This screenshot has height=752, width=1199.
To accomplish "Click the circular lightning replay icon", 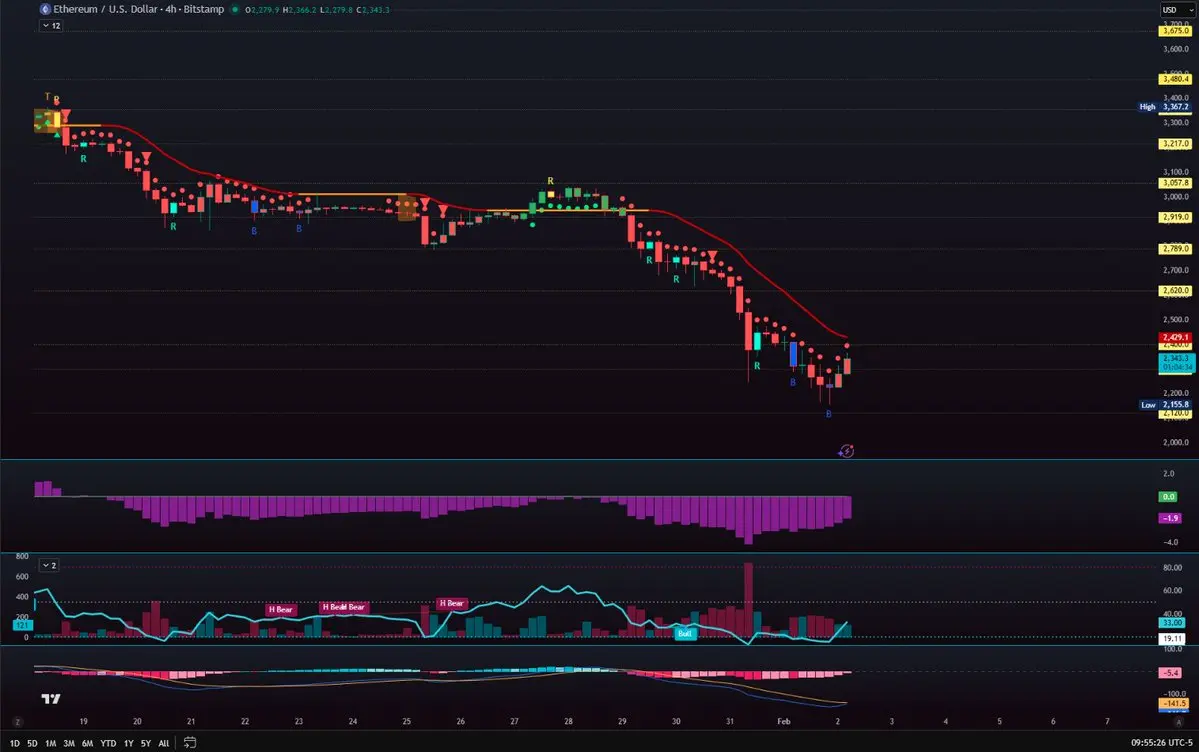I will (846, 451).
